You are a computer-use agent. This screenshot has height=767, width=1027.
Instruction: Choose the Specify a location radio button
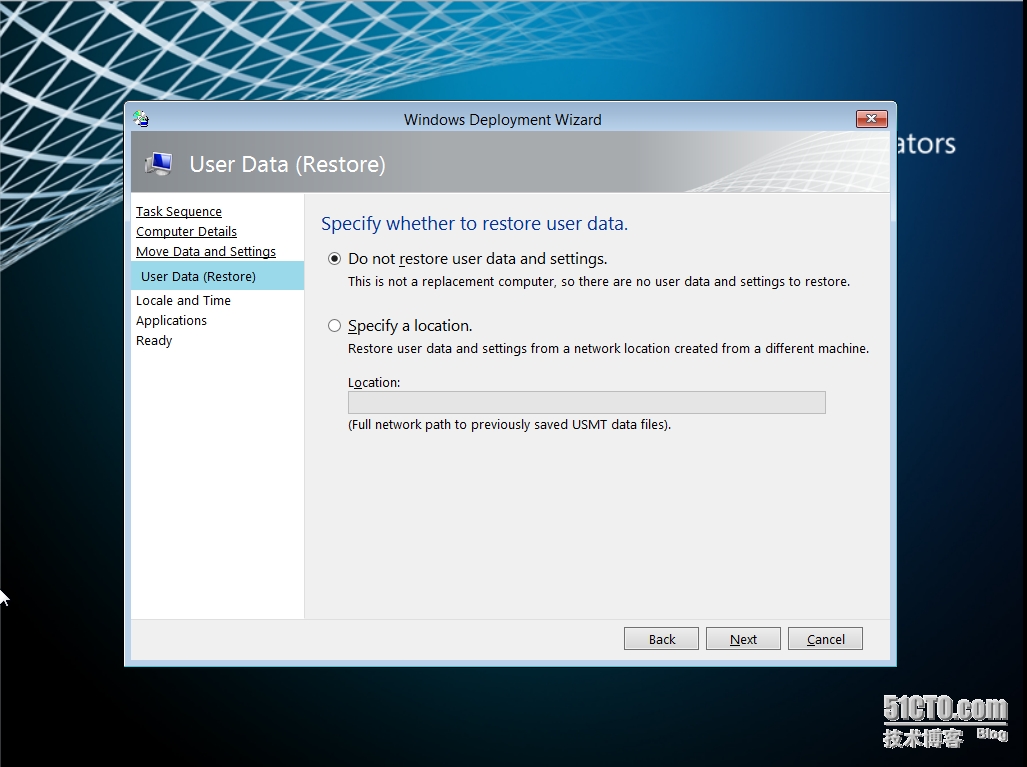(x=335, y=326)
